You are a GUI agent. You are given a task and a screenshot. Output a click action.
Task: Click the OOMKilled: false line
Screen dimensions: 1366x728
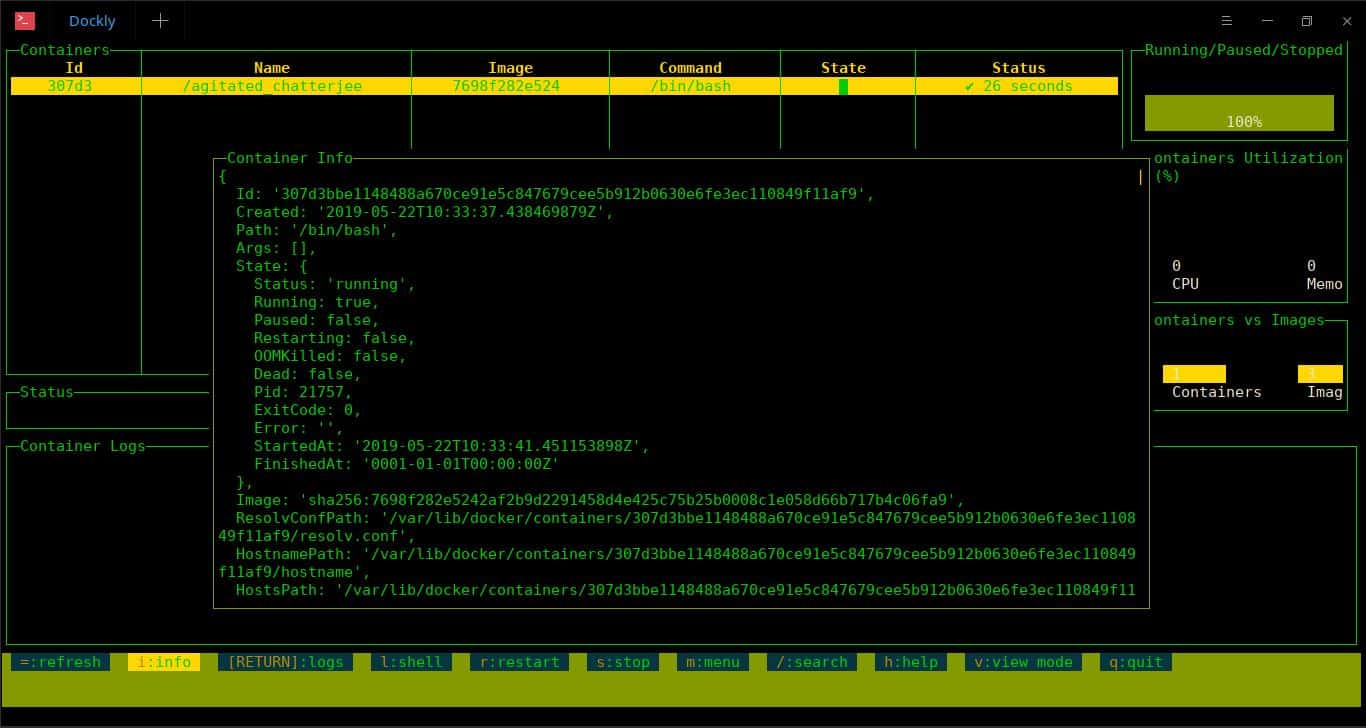[330, 356]
